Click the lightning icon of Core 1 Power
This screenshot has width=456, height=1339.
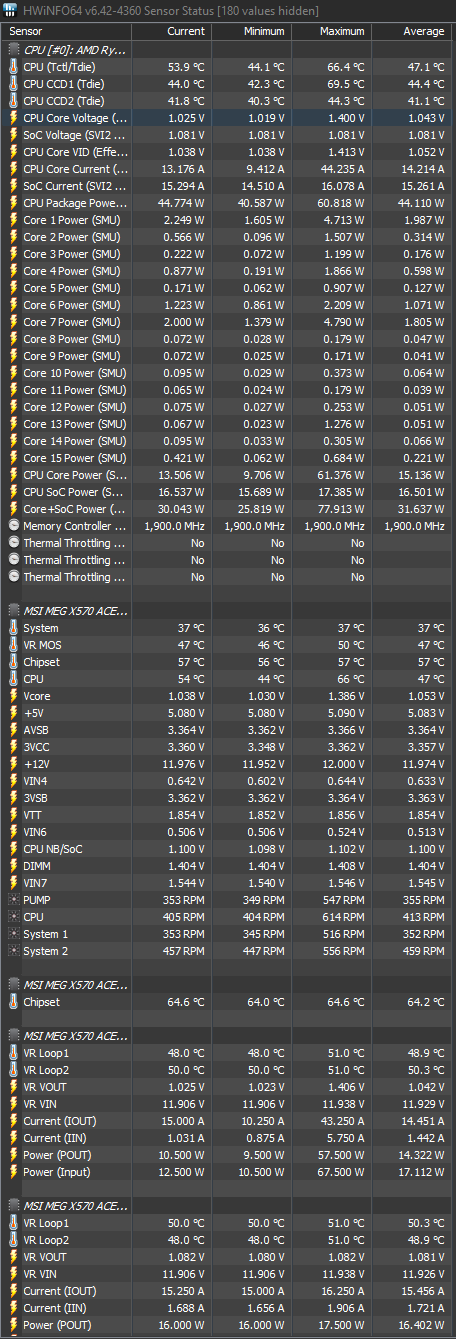13,220
